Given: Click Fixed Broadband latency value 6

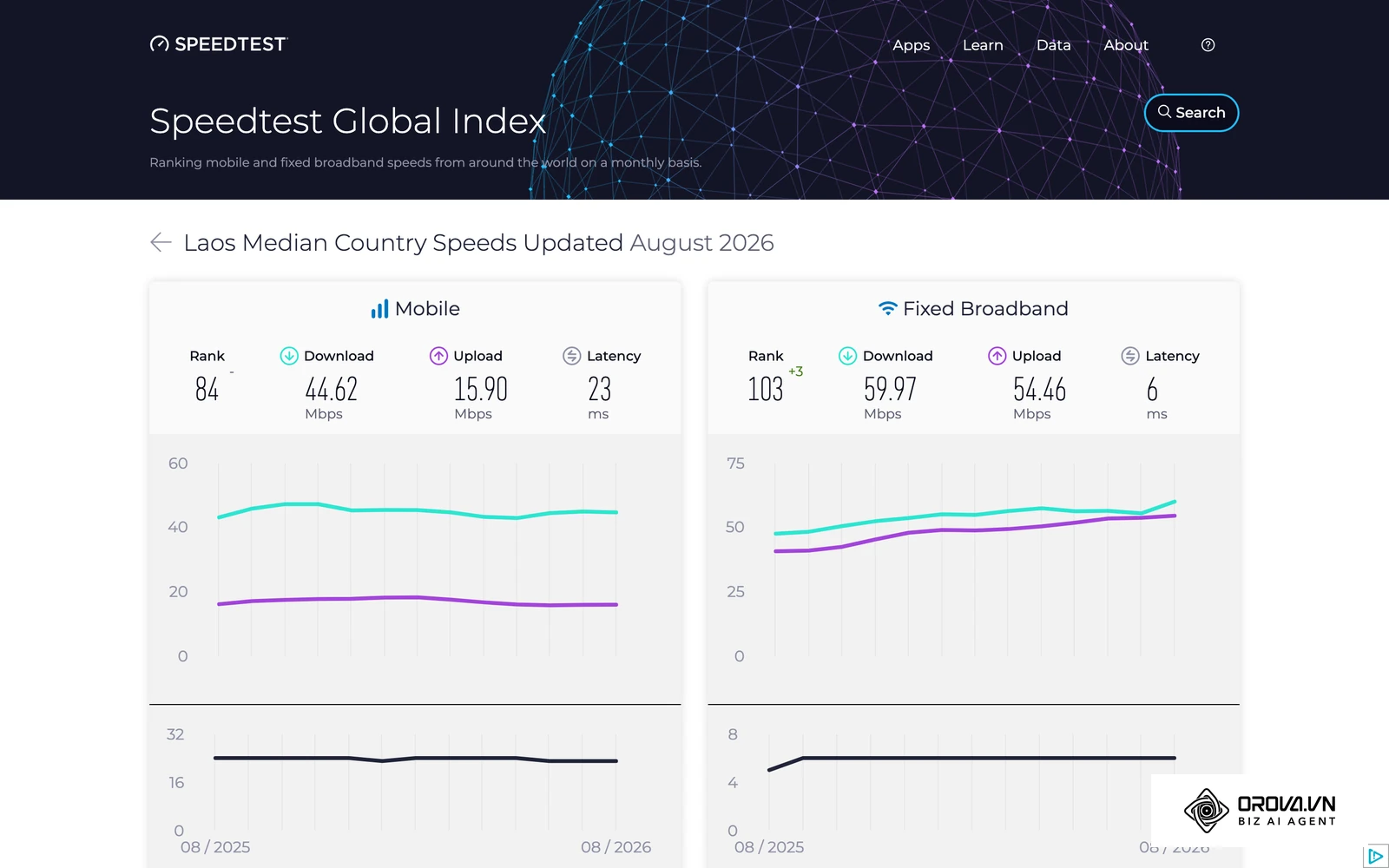Looking at the screenshot, I should pyautogui.click(x=1152, y=389).
